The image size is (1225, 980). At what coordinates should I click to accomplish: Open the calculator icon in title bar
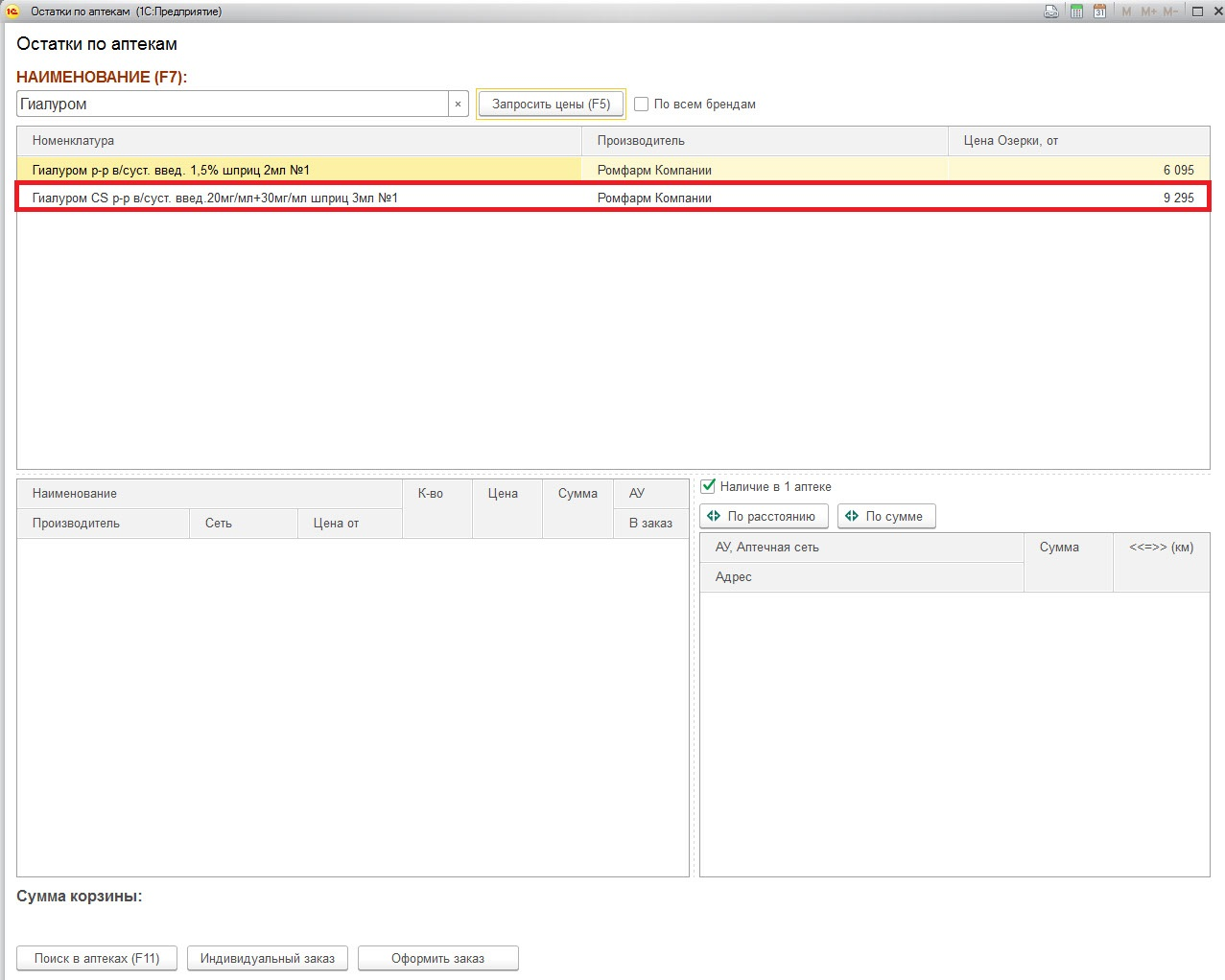click(x=1076, y=12)
